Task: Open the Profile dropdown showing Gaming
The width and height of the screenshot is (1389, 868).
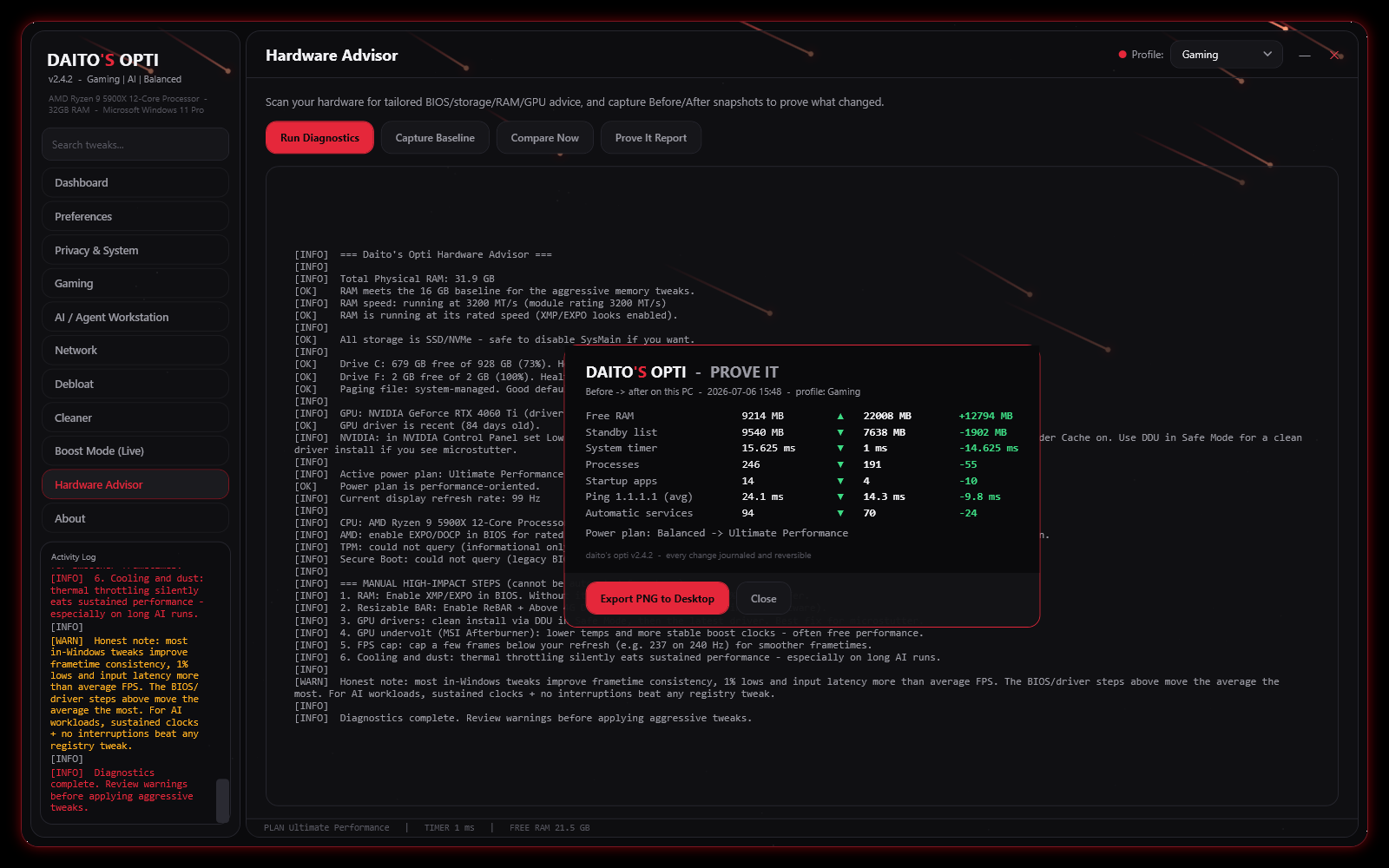Action: [x=1227, y=55]
